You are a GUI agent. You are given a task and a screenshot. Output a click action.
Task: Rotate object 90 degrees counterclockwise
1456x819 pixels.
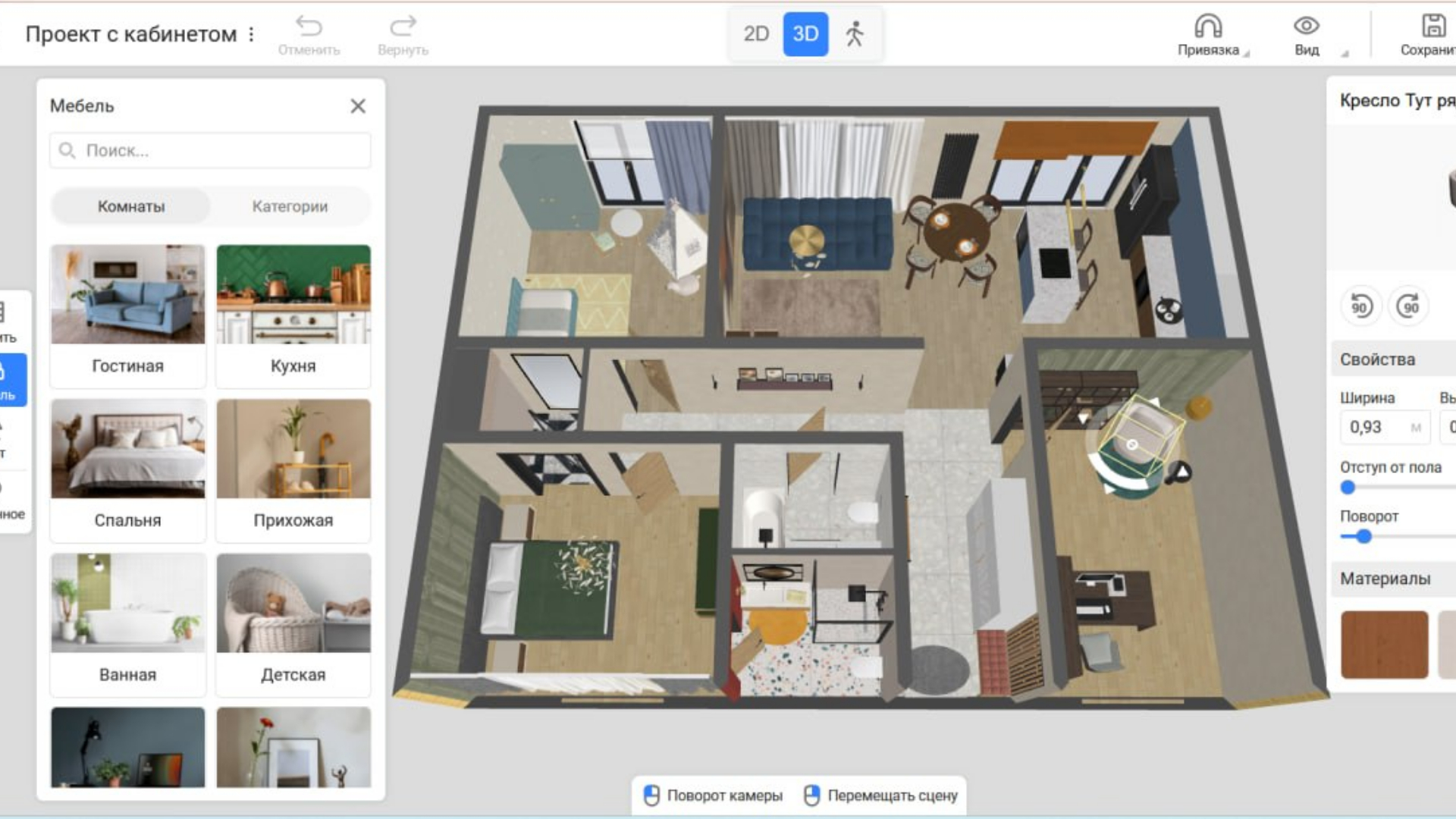1361,306
